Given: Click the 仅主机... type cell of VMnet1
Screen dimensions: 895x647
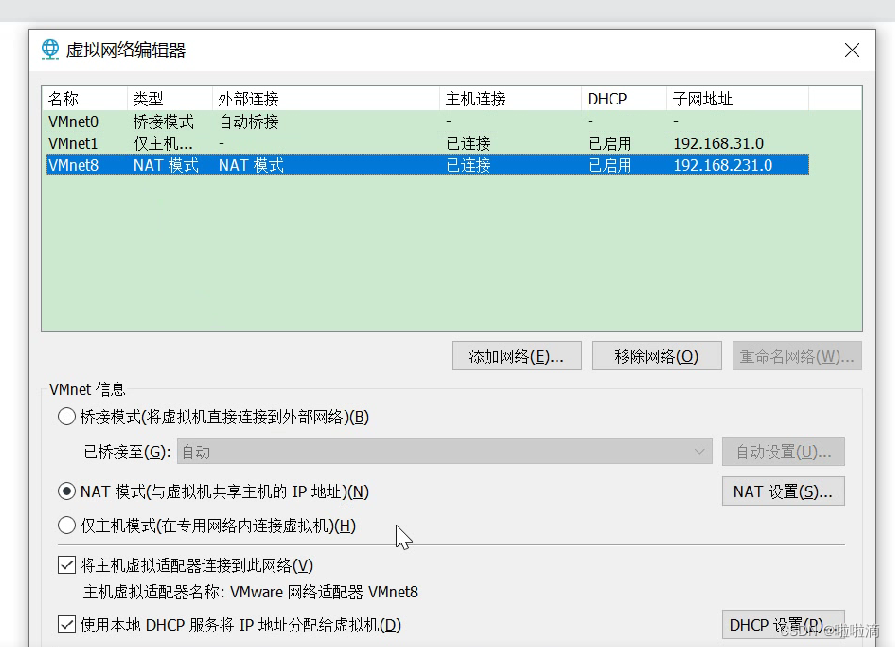Looking at the screenshot, I should tap(163, 143).
